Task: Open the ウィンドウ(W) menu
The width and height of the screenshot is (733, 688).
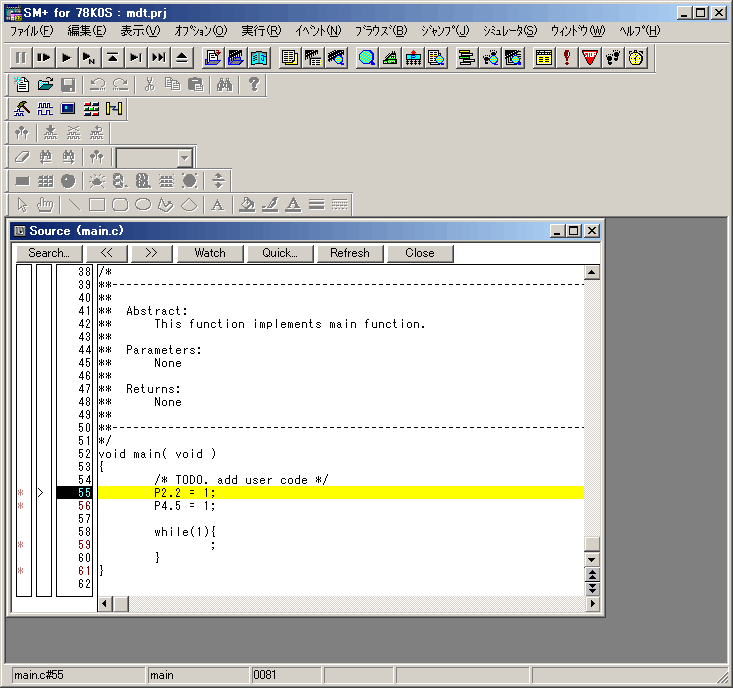Action: coord(578,31)
